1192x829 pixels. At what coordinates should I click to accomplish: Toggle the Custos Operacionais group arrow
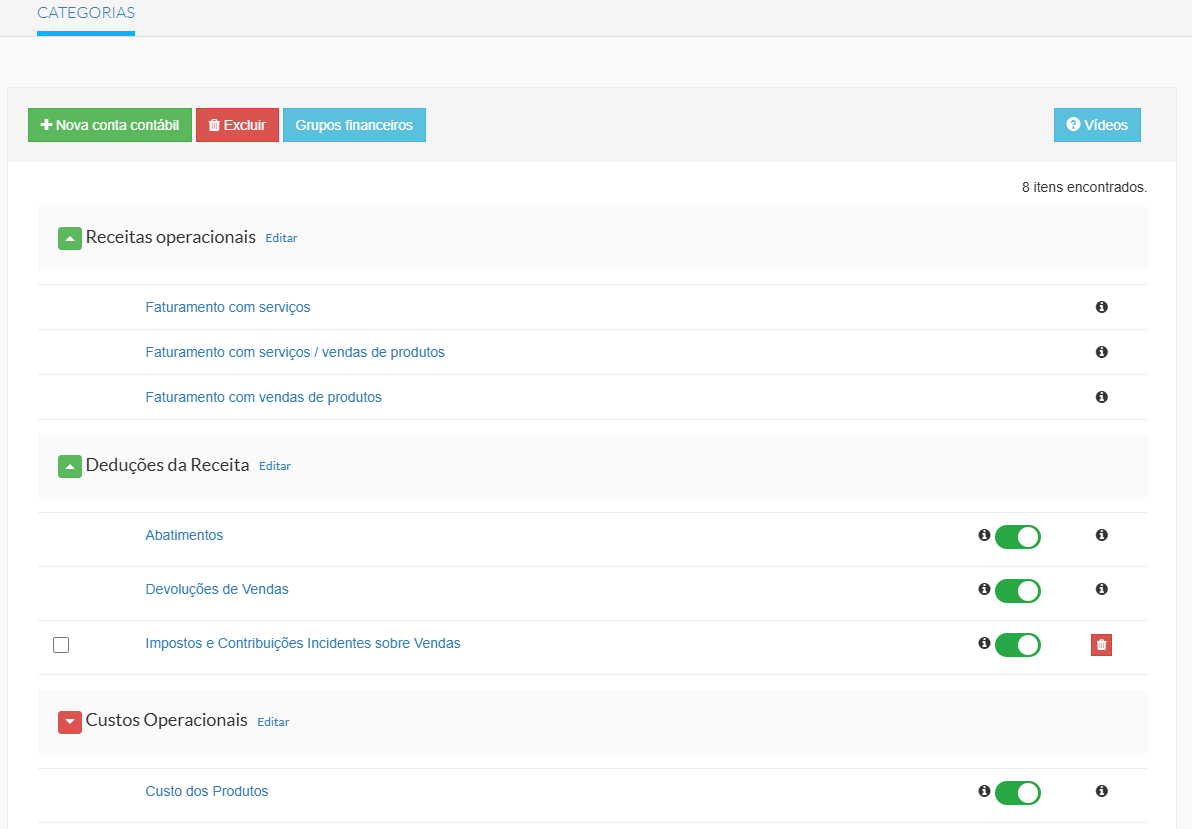[70, 722]
